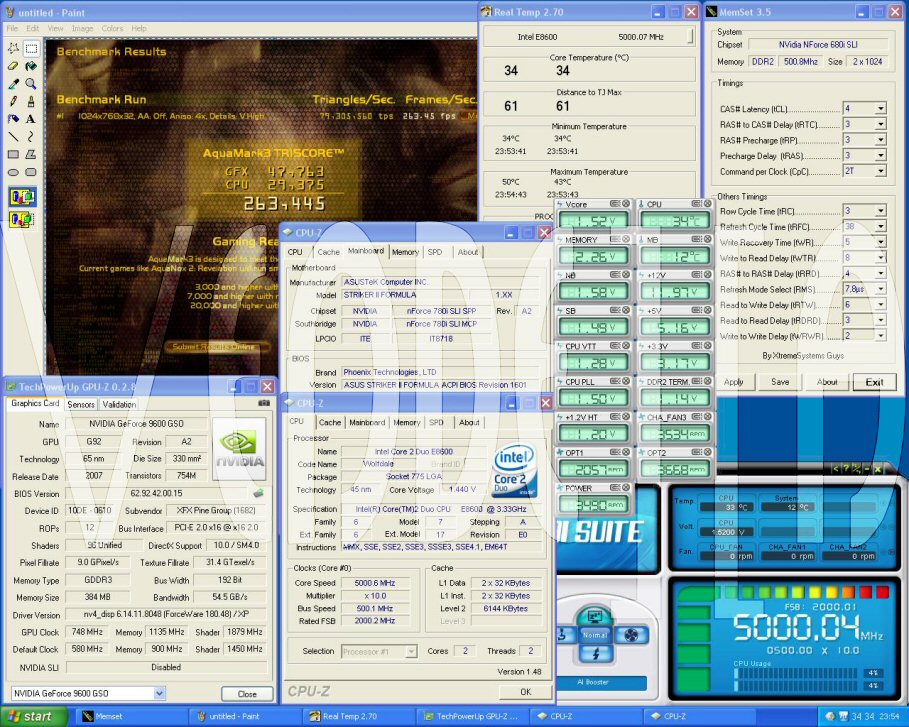Click the Core Speed value in CPU-Z

click(x=375, y=583)
